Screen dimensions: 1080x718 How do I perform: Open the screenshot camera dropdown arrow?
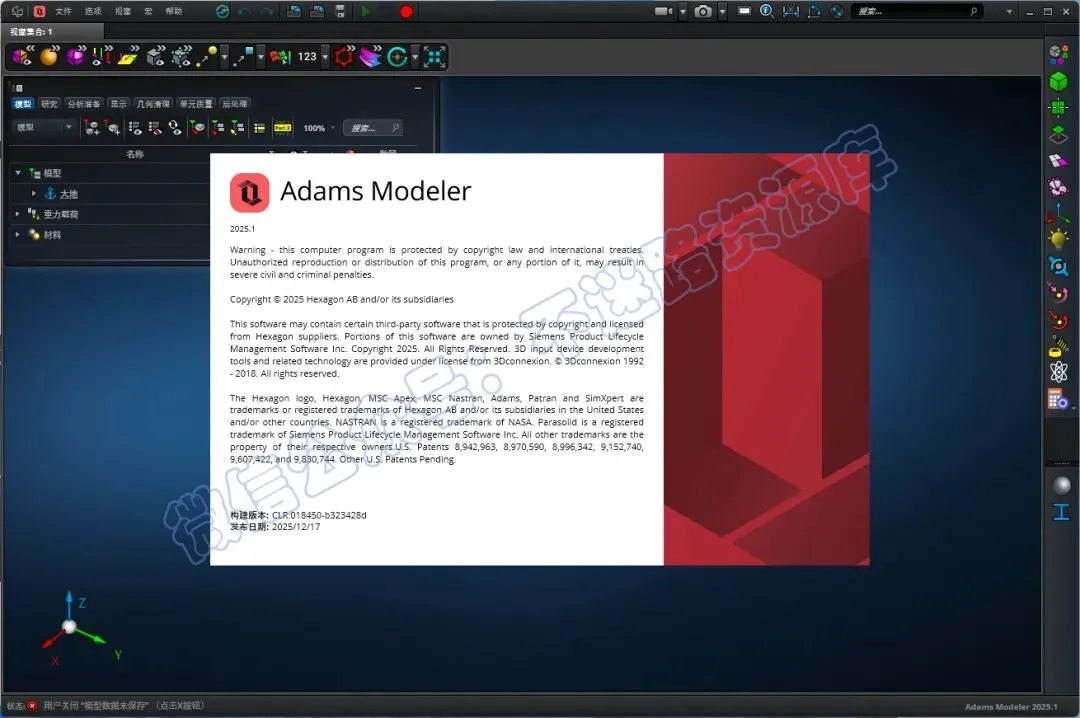723,12
